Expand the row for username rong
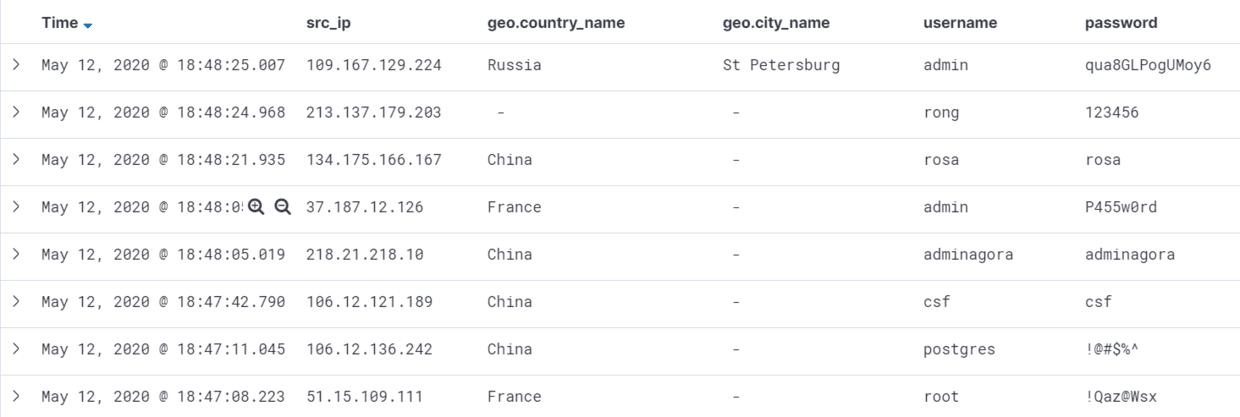 (16, 112)
